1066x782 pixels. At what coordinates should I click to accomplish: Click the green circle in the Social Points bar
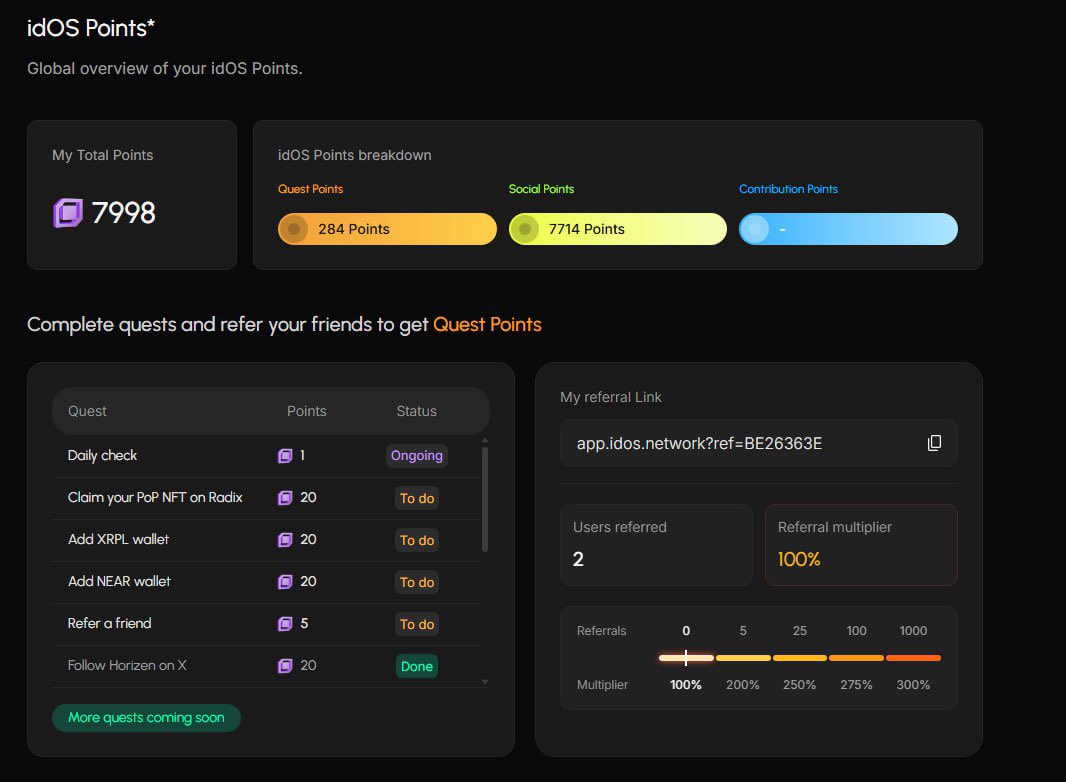click(x=525, y=229)
